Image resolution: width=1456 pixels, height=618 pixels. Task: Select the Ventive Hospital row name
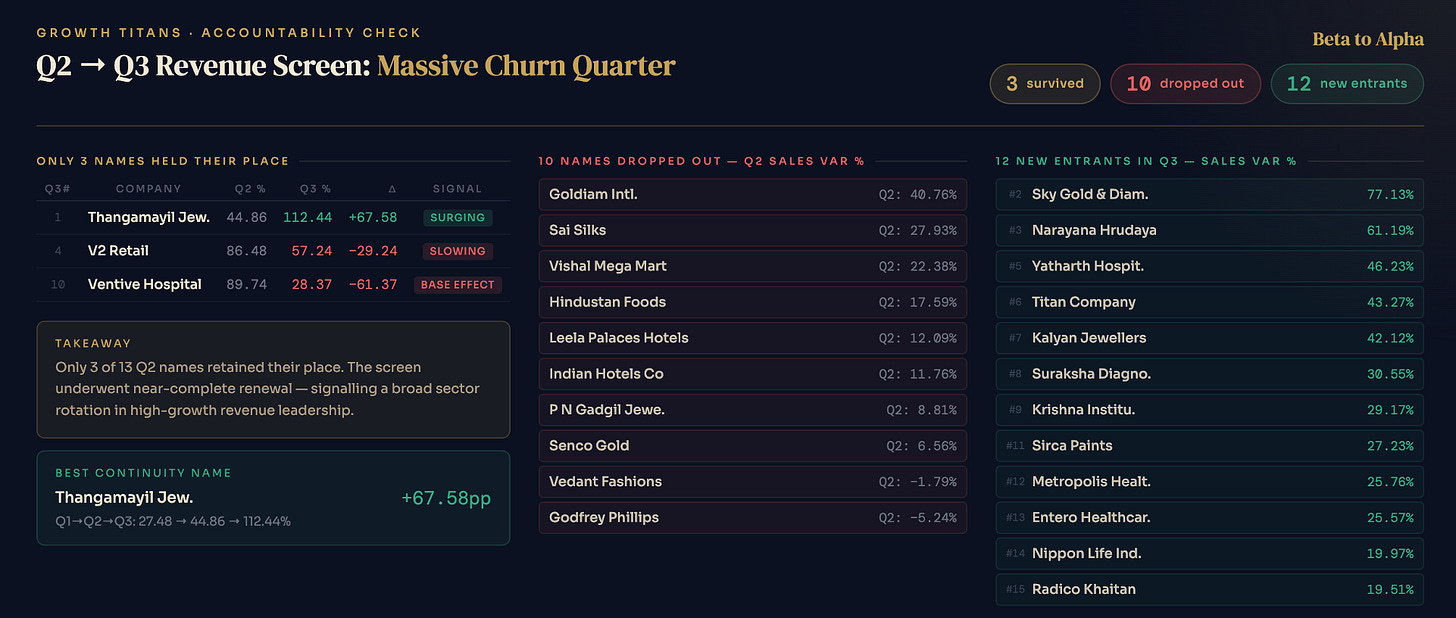tap(144, 284)
